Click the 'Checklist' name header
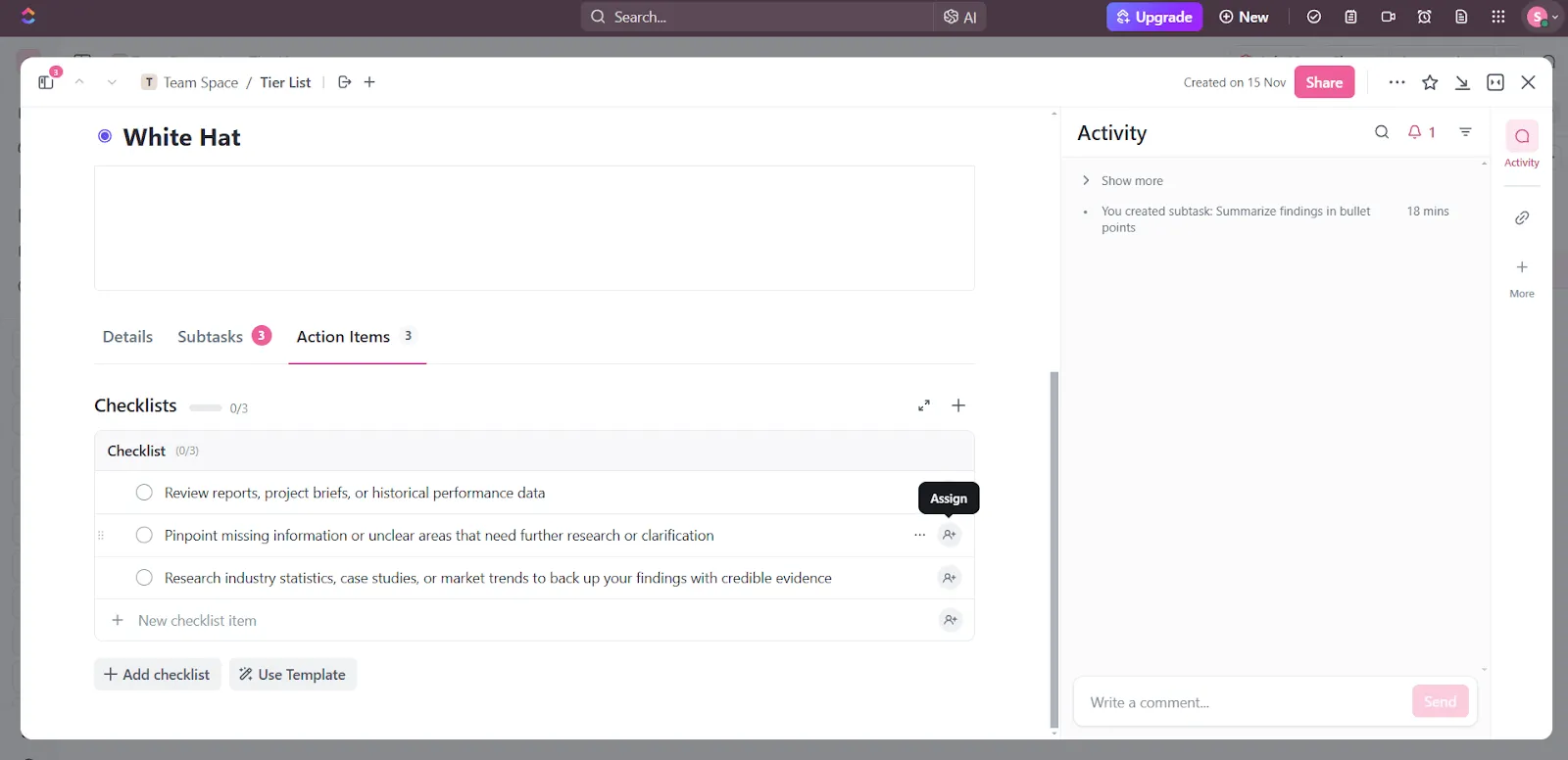This screenshot has height=760, width=1568. [x=136, y=451]
